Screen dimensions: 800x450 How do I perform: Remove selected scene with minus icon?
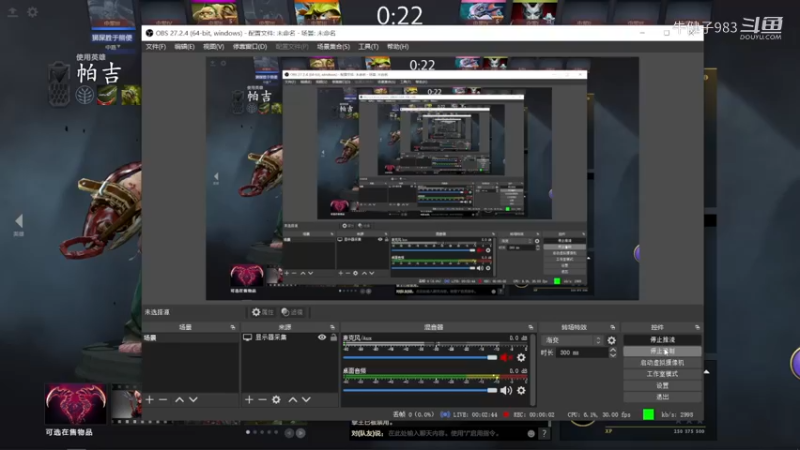pyautogui.click(x=163, y=399)
